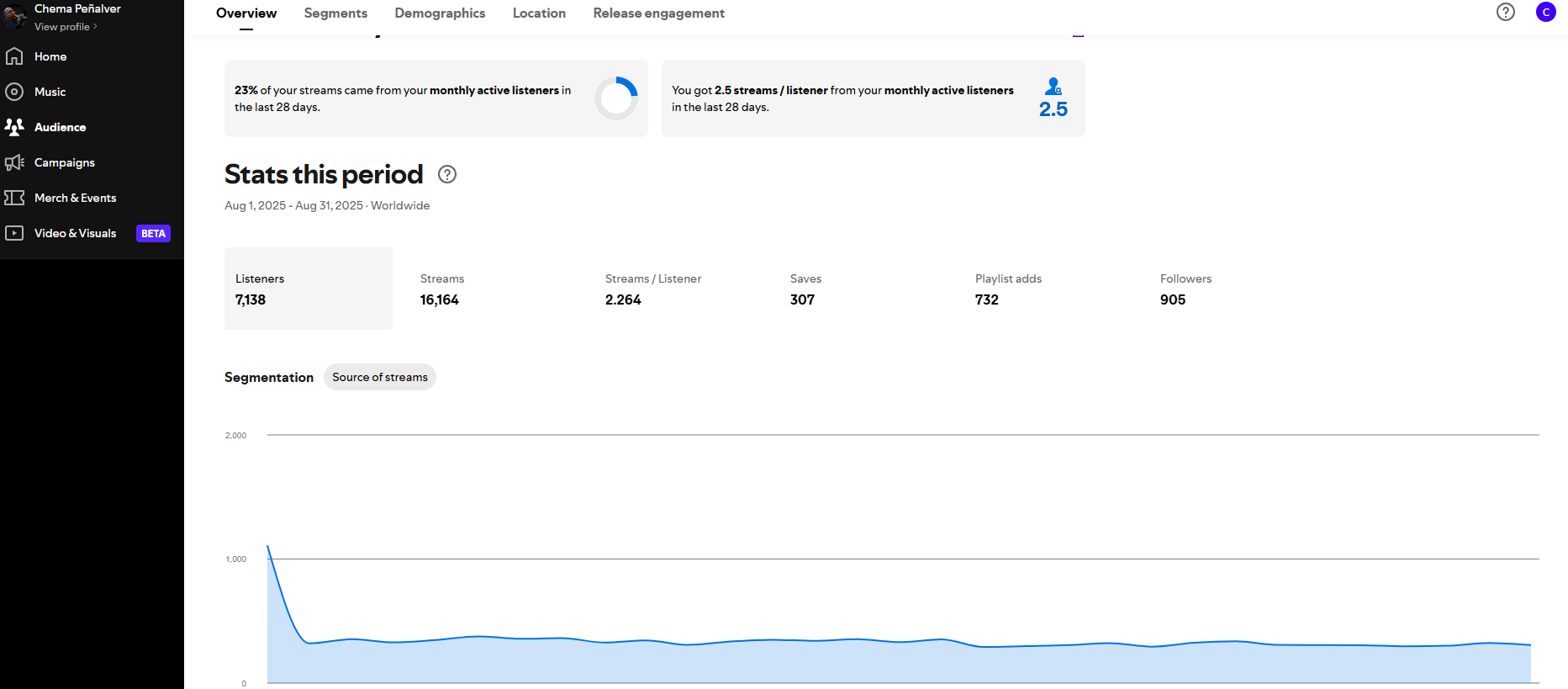Viewport: 1568px width, 689px height.
Task: Open the Location tab
Action: pyautogui.click(x=539, y=13)
